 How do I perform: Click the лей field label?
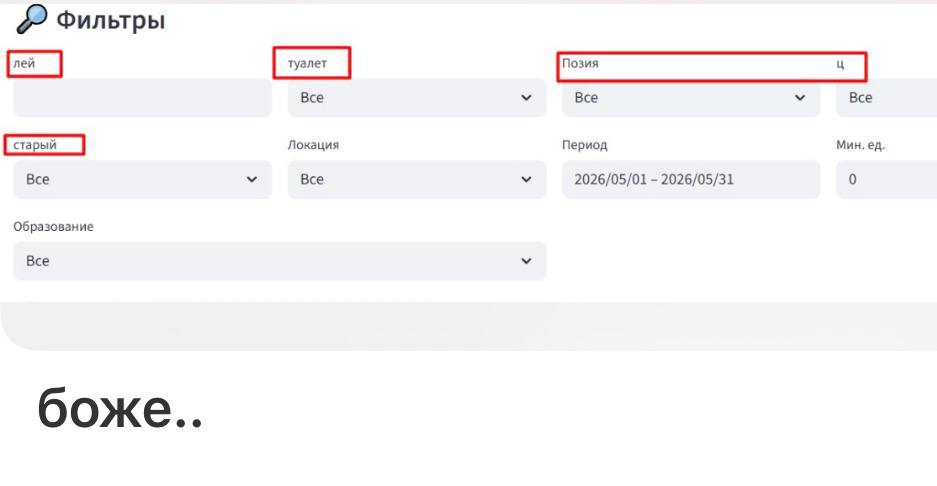(x=24, y=63)
